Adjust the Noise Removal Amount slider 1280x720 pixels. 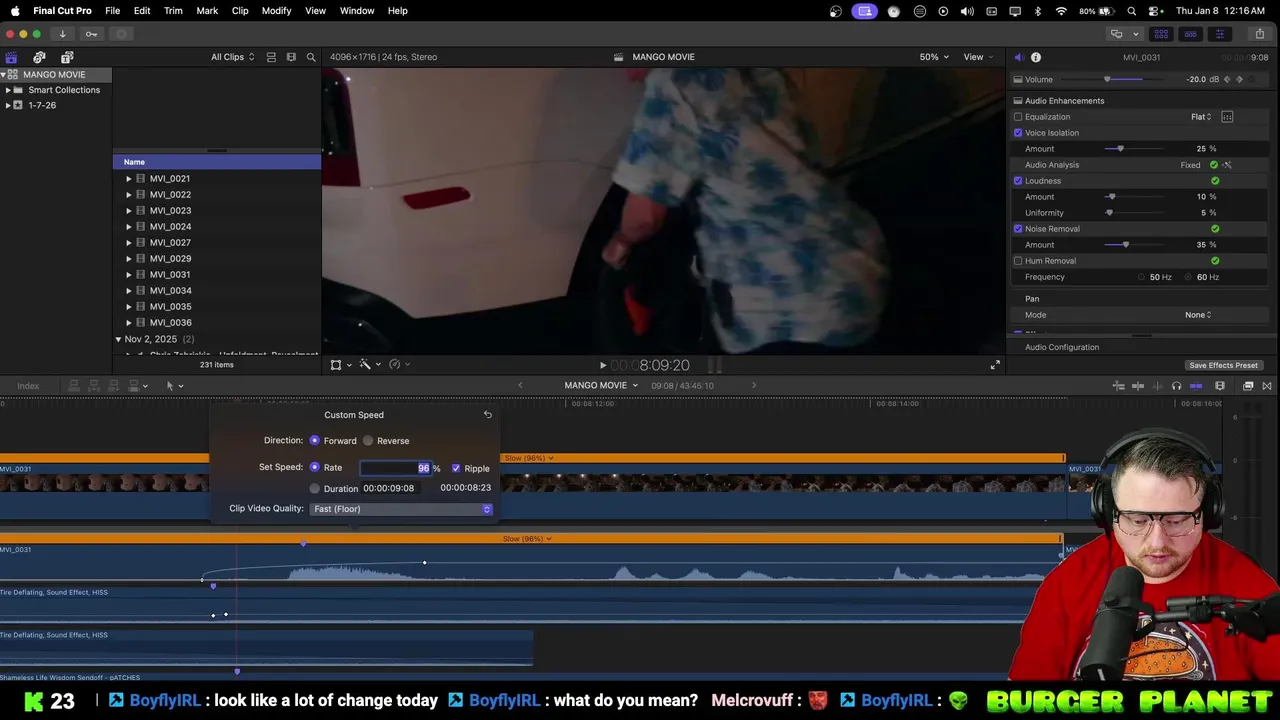1135,245
